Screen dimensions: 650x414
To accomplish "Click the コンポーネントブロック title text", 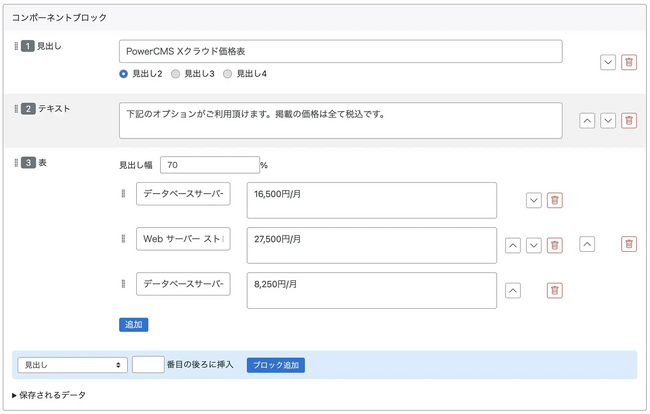I will point(59,17).
